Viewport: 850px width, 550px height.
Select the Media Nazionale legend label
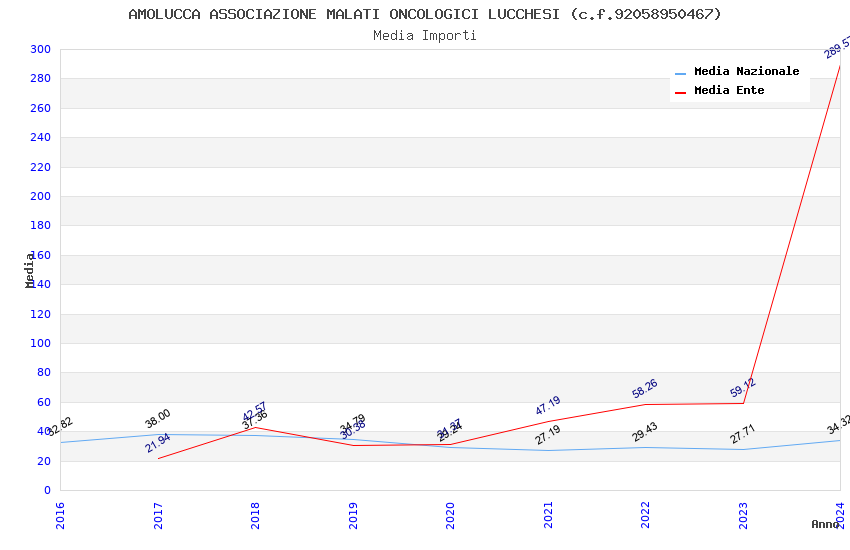[x=746, y=71]
